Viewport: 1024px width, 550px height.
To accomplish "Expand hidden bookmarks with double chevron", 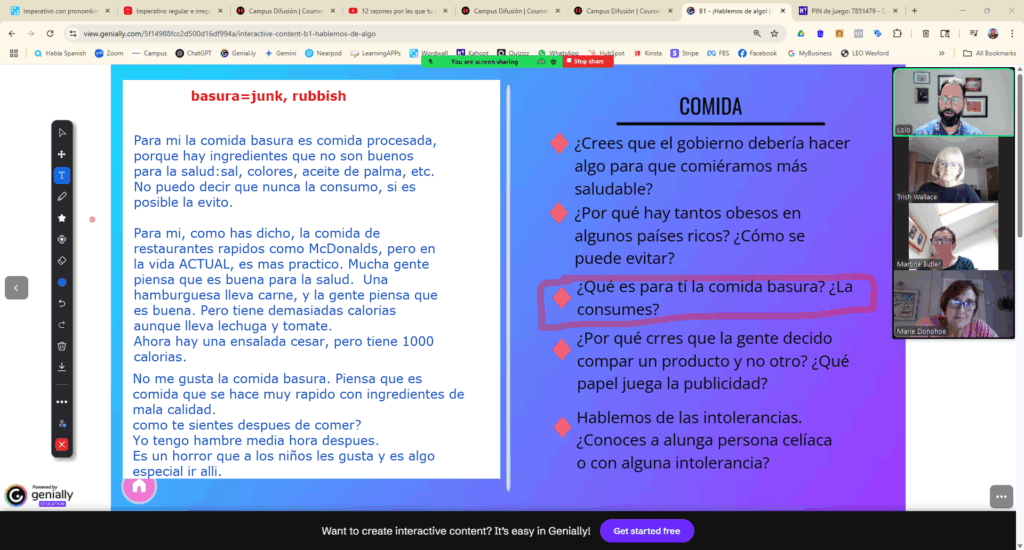I will tap(942, 54).
